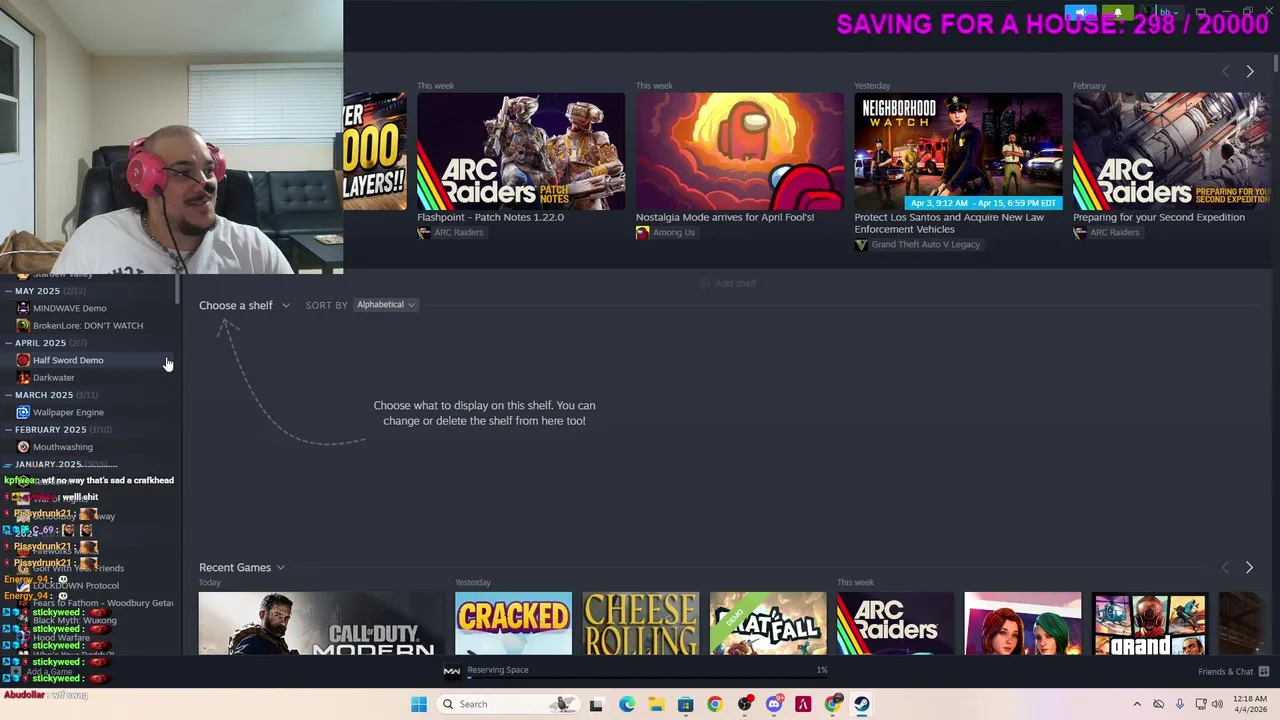Show next Recent Games with right arrow

1249,567
